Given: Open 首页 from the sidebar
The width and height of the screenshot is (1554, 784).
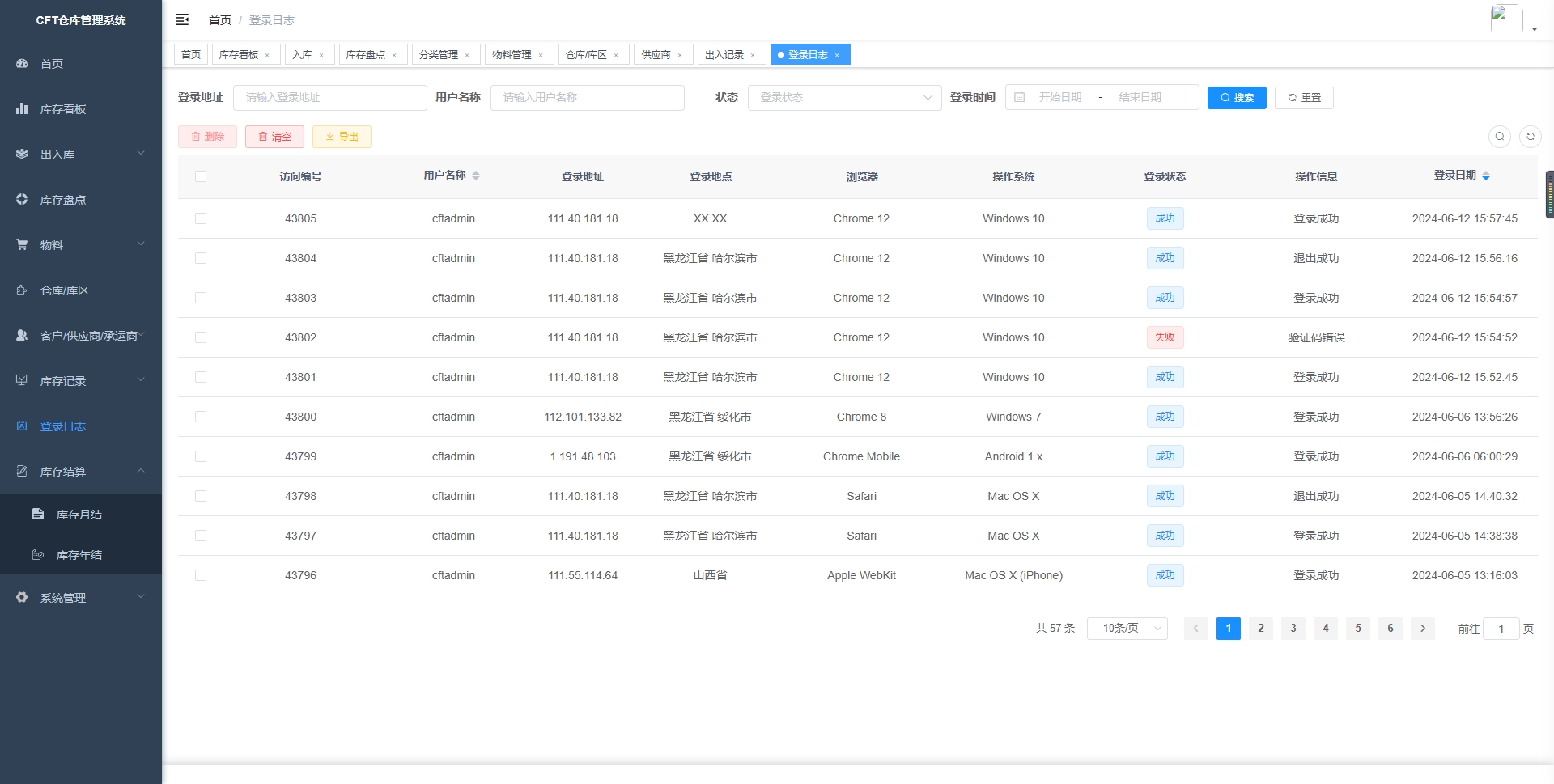Looking at the screenshot, I should point(81,63).
